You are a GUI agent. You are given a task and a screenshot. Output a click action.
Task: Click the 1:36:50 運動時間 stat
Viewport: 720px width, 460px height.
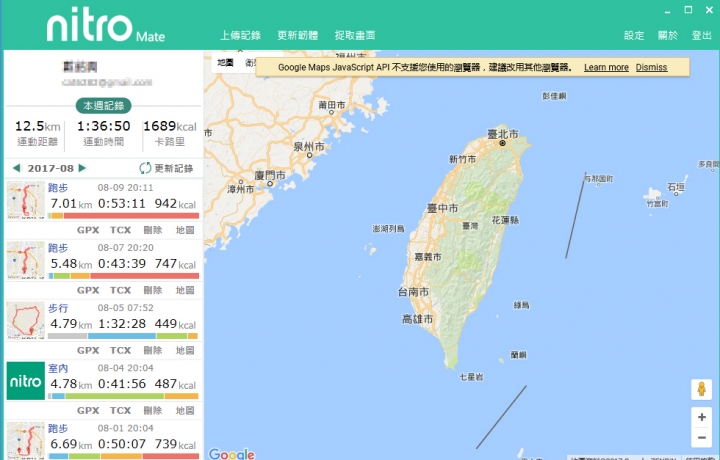tap(104, 133)
